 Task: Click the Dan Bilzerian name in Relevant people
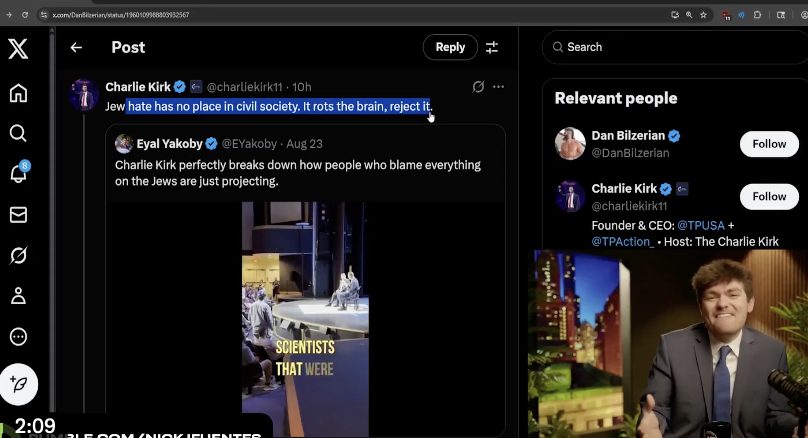click(x=628, y=136)
